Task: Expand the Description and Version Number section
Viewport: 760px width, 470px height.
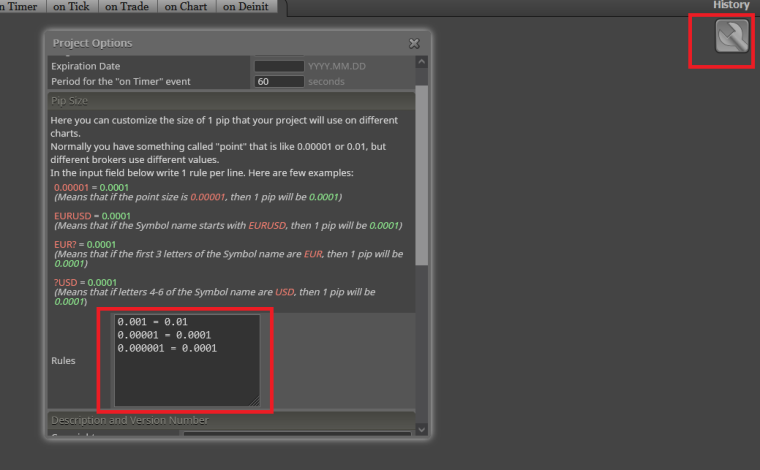Action: pos(231,420)
